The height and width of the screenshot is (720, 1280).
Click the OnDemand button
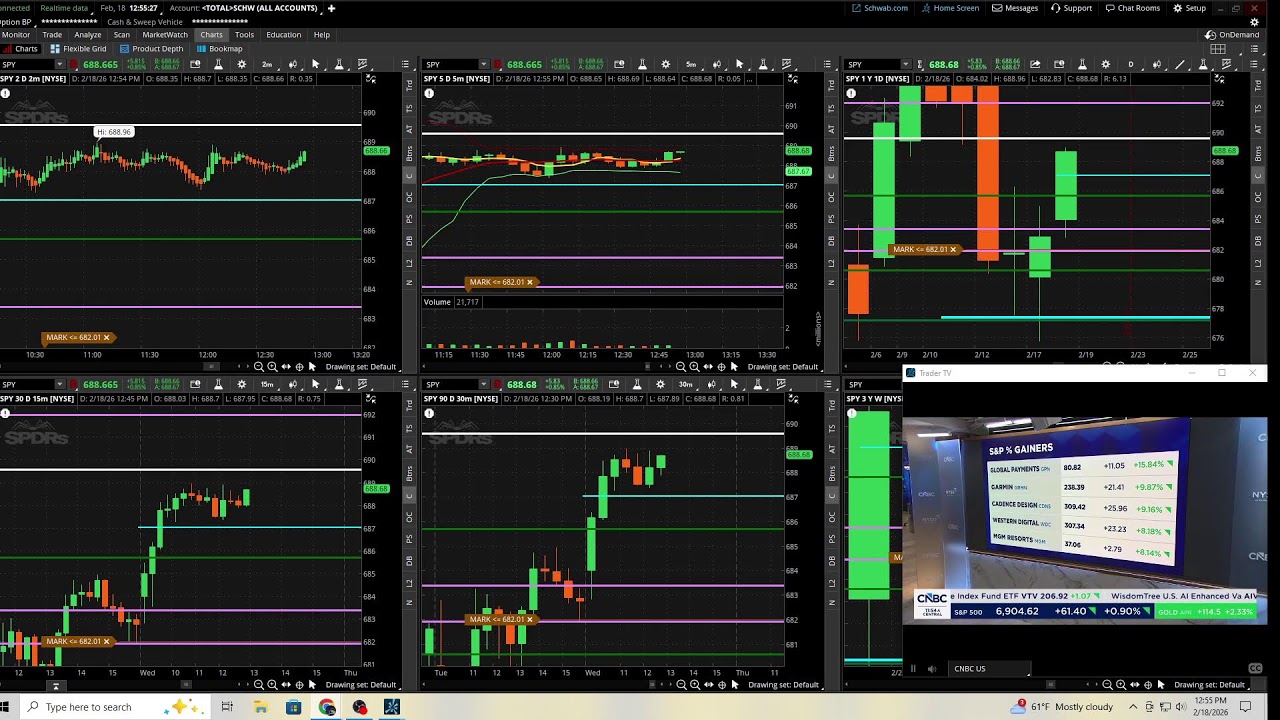coord(1232,35)
